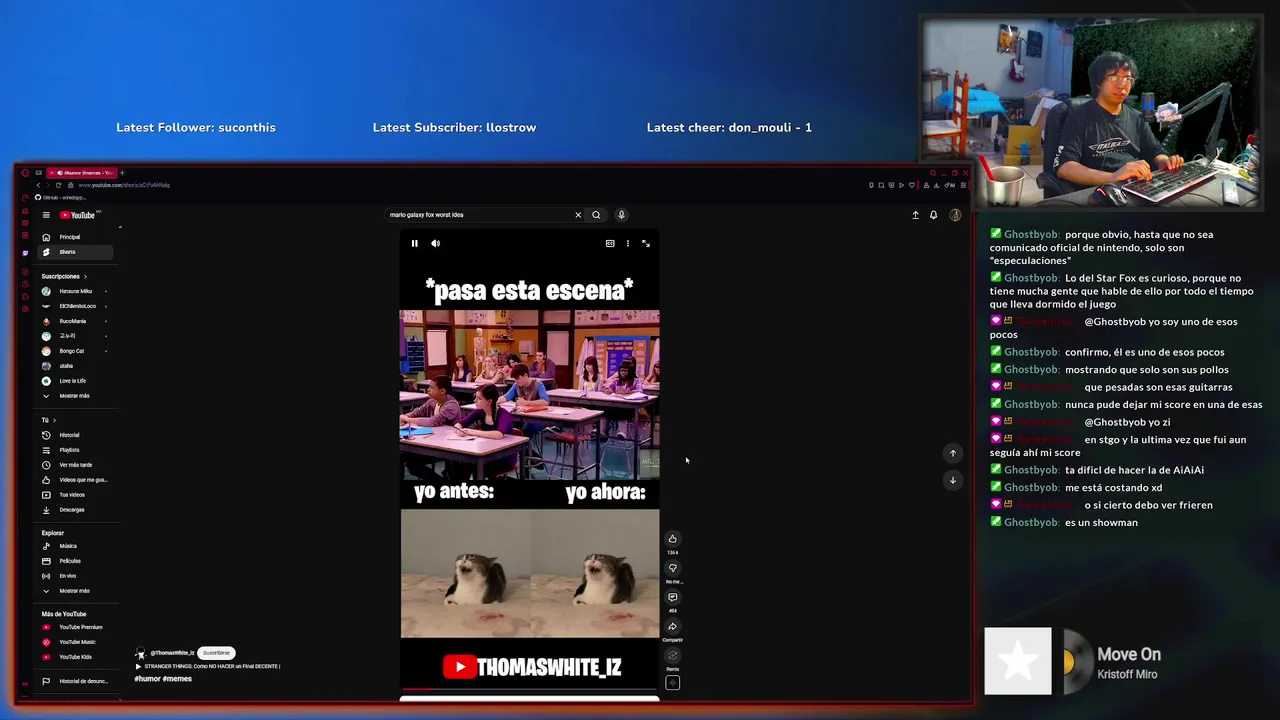Open YouTube Music link
The width and height of the screenshot is (1280, 720).
point(76,642)
